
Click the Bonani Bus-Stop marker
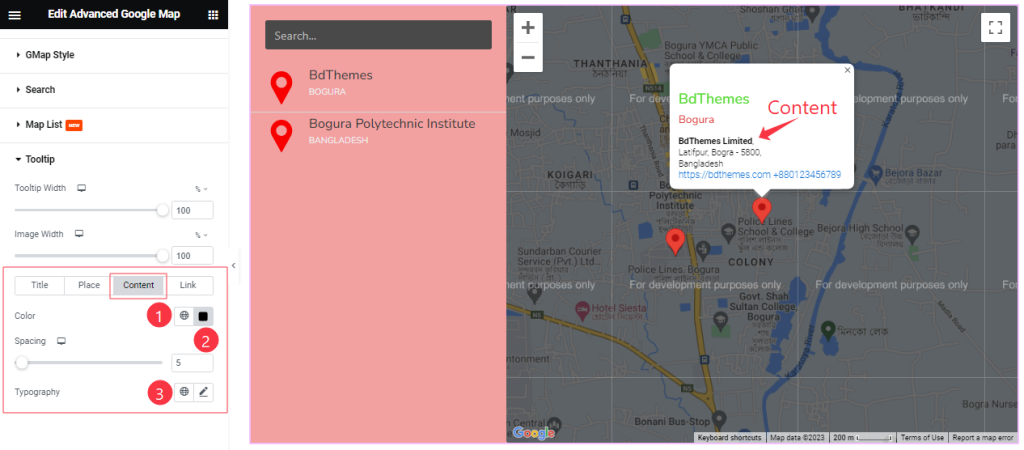point(719,418)
